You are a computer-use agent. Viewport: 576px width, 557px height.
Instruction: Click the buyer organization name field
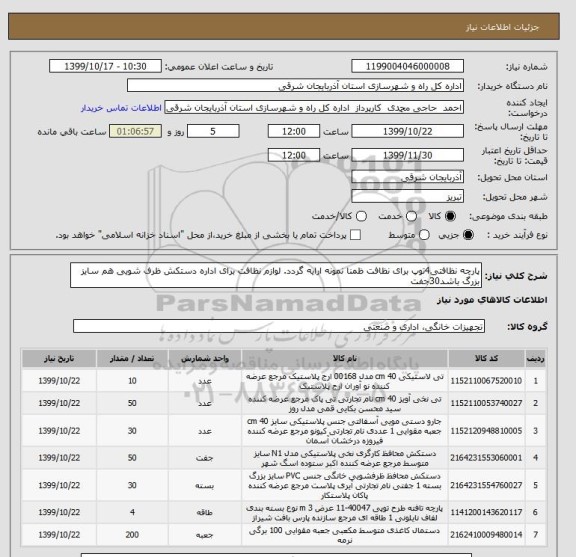point(295,86)
